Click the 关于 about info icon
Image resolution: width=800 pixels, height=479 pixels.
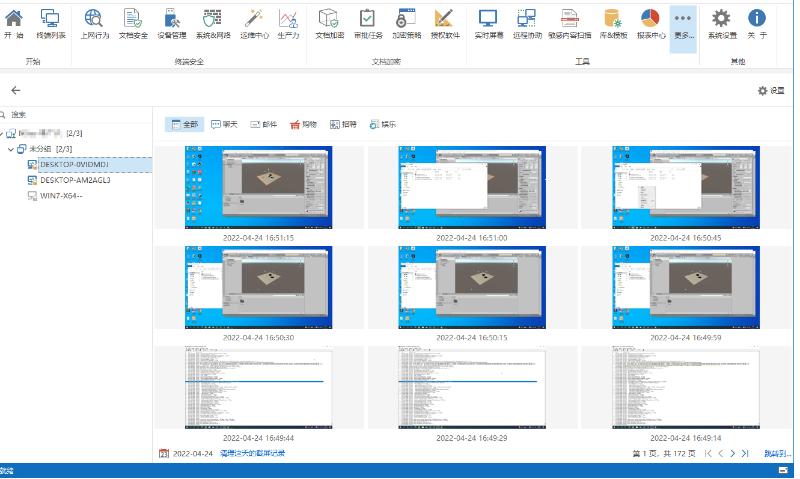tap(757, 24)
